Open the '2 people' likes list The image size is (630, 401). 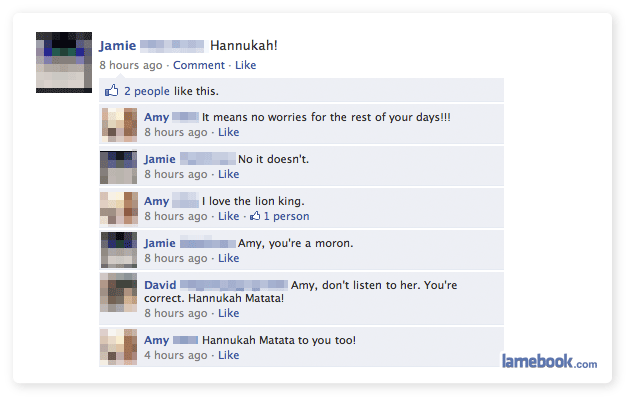pos(147,91)
